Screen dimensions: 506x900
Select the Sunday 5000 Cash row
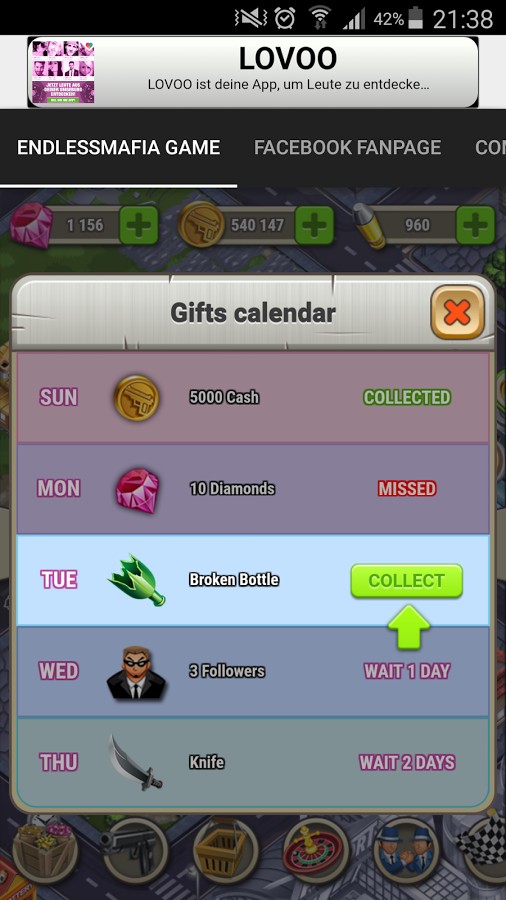[253, 397]
